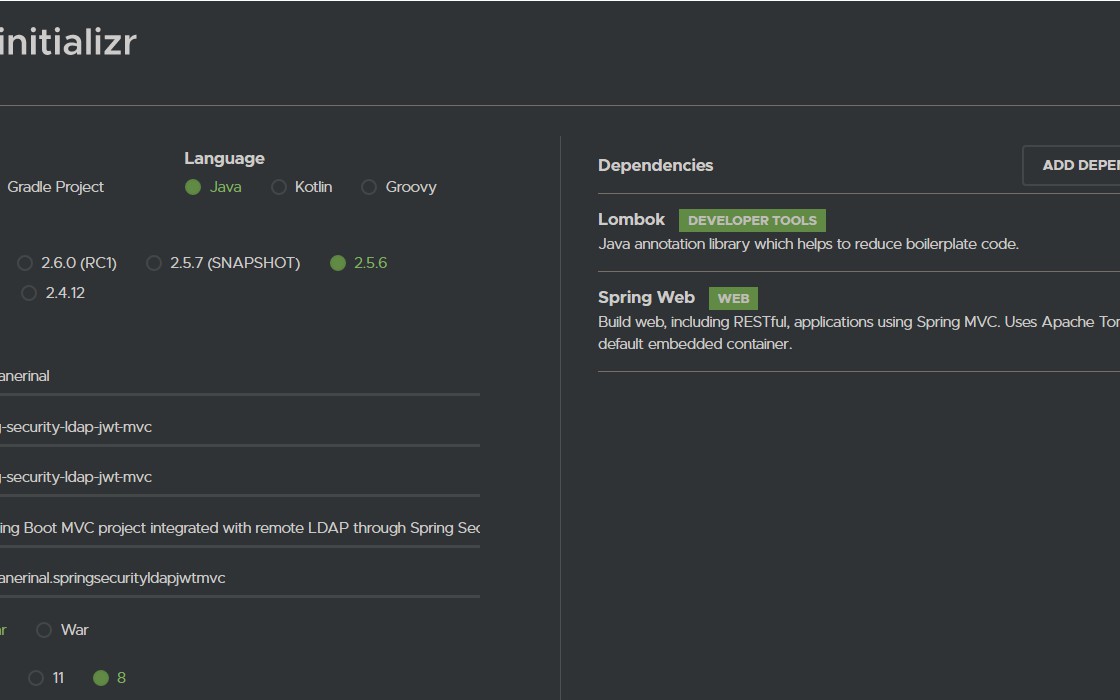Select the Gradle Project option

(55, 187)
